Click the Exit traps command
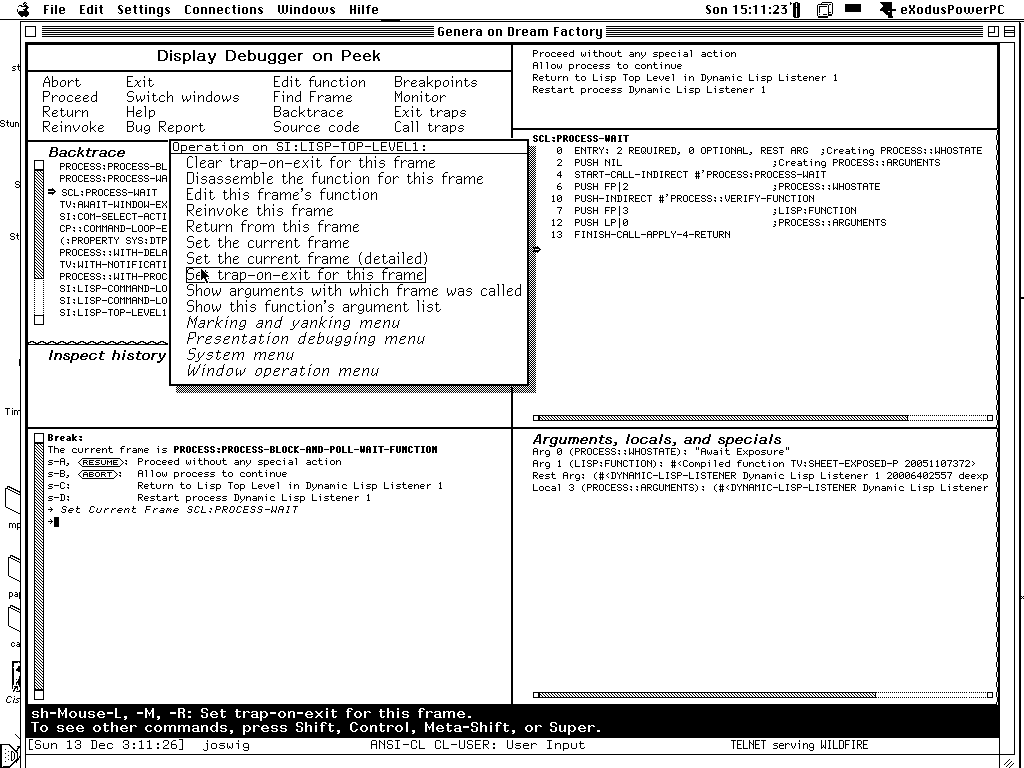 click(x=430, y=112)
